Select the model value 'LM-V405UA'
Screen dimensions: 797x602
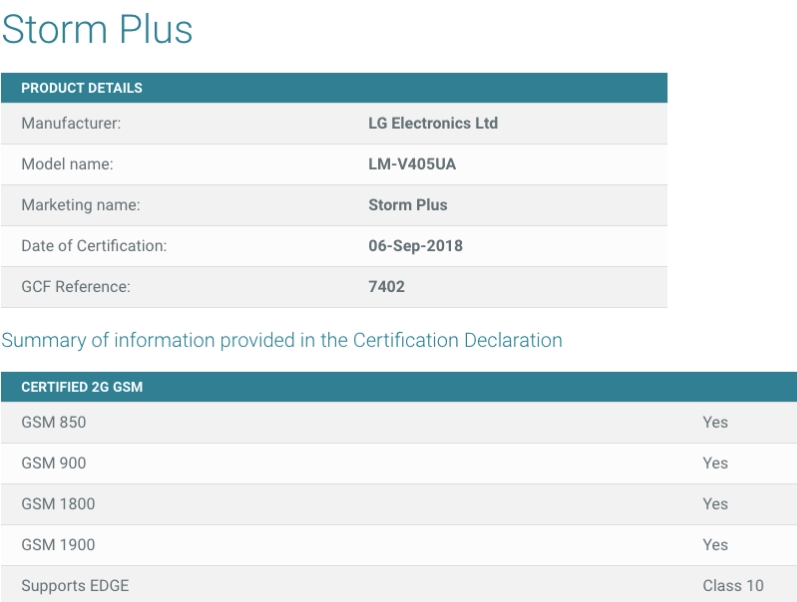tap(412, 164)
